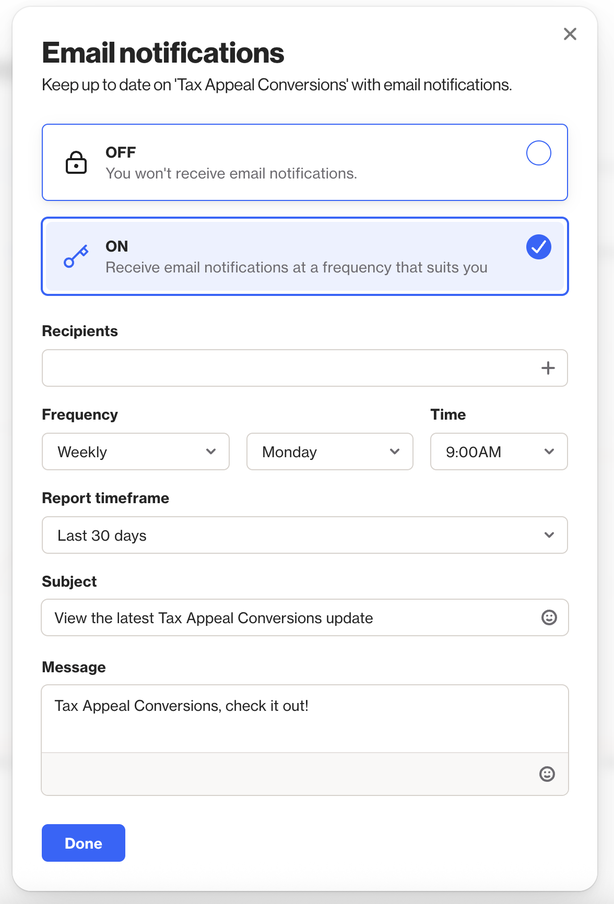Open the Weekly frequency dropdown
Screen dimensions: 614x904
(136, 452)
